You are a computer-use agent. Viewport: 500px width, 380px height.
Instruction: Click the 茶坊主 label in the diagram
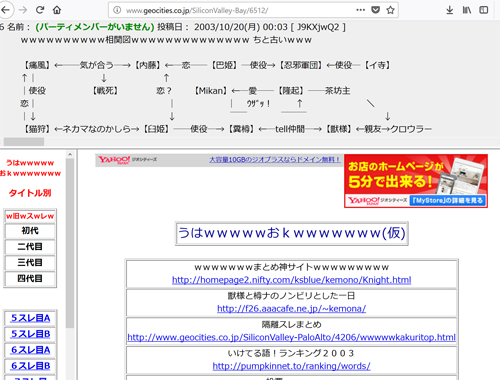tap(337, 91)
